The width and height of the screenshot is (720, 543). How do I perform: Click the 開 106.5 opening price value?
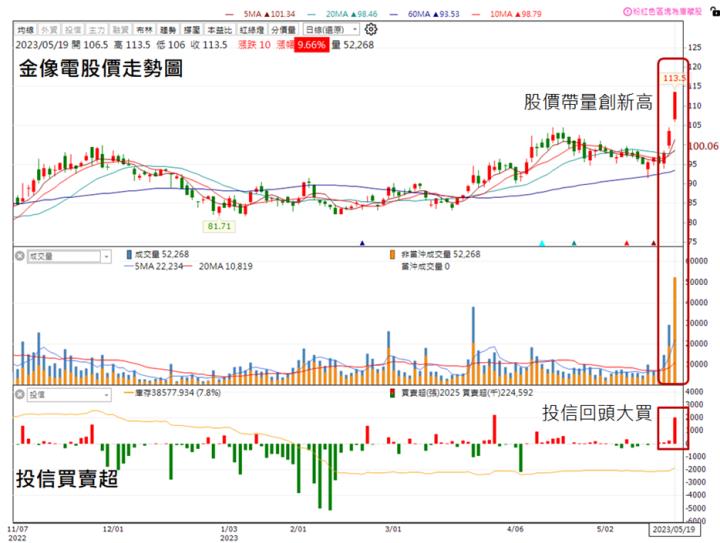coord(90,45)
